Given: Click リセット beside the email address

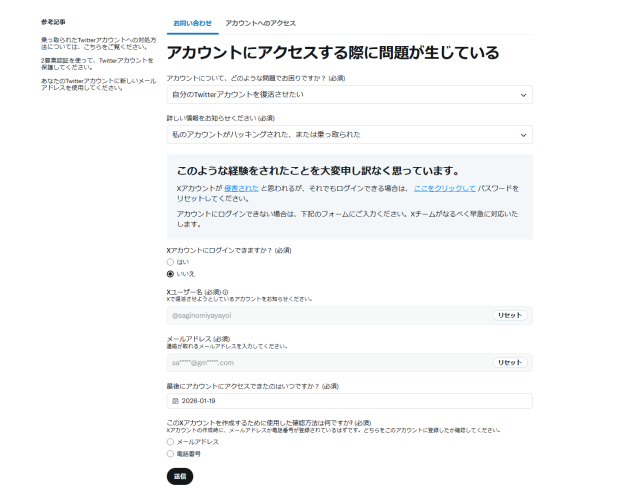Looking at the screenshot, I should coord(510,362).
